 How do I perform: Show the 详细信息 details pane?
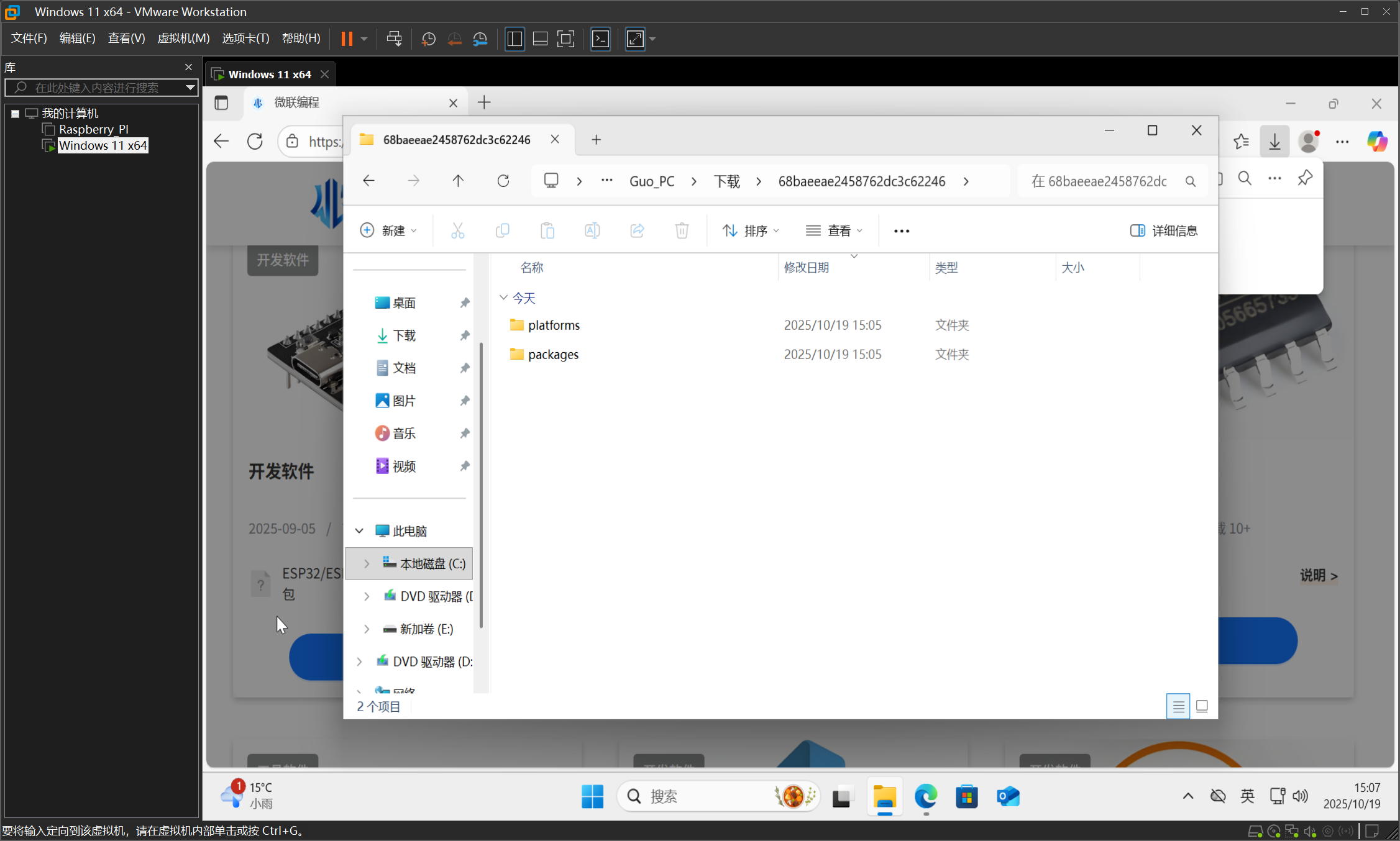pyautogui.click(x=1163, y=230)
